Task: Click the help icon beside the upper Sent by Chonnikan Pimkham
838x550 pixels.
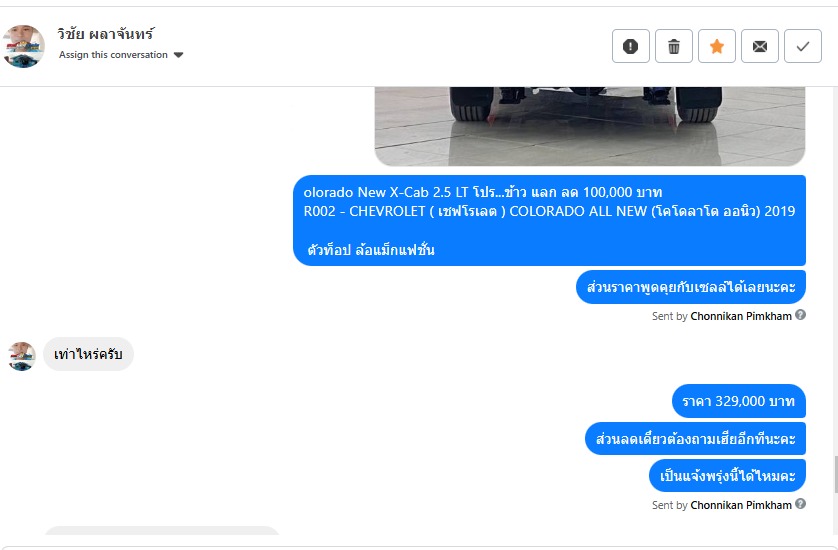Action: (x=800, y=315)
